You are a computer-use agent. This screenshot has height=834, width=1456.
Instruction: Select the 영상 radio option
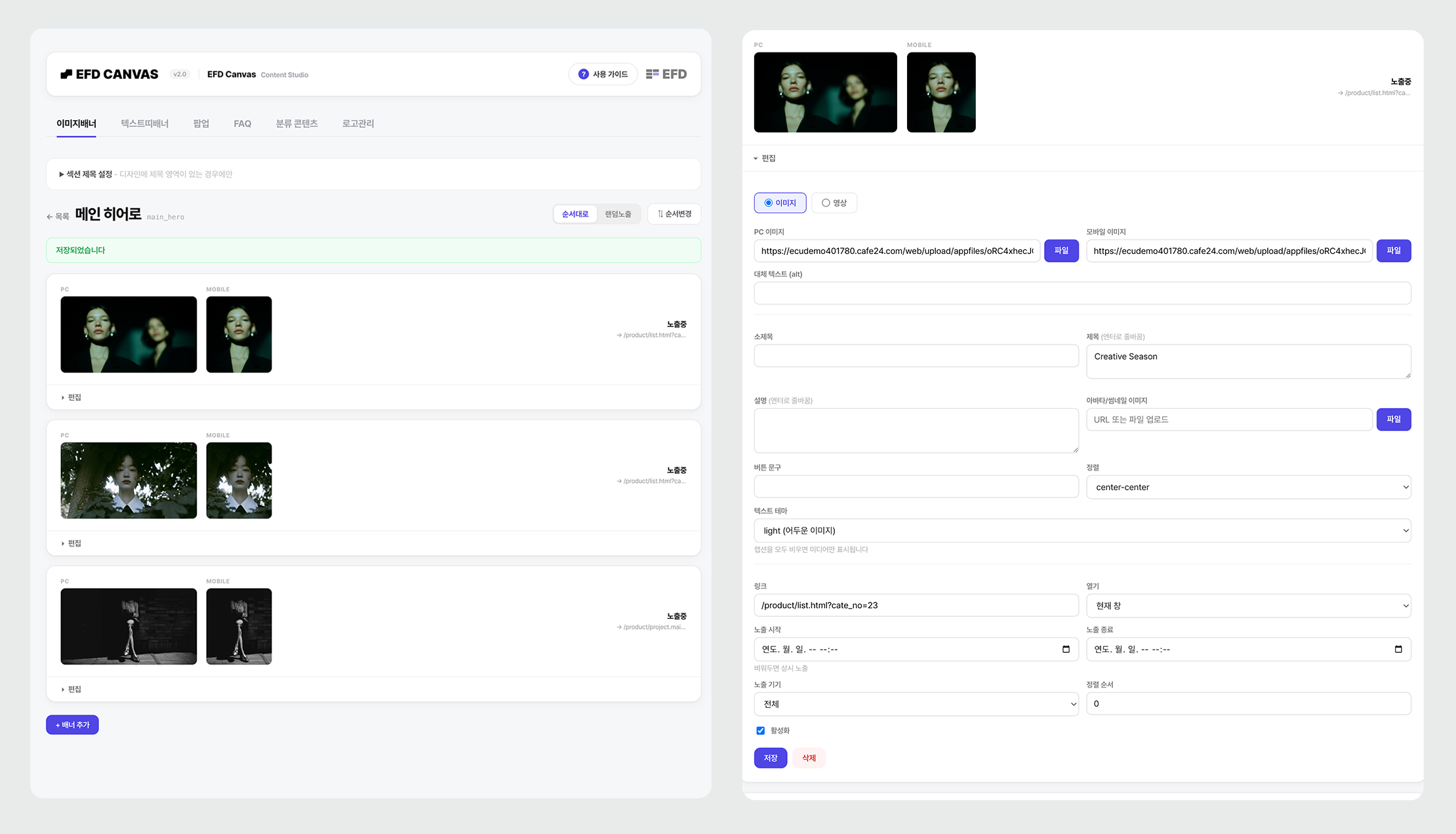[x=834, y=203]
